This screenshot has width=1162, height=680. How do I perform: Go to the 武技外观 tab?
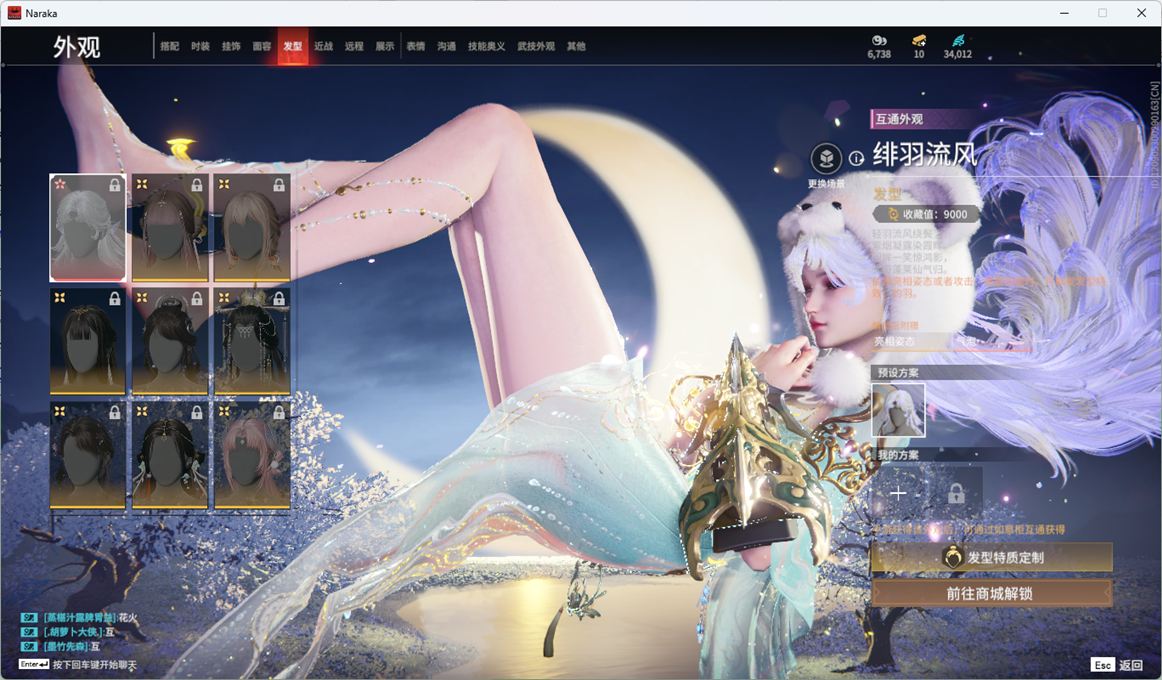(536, 46)
